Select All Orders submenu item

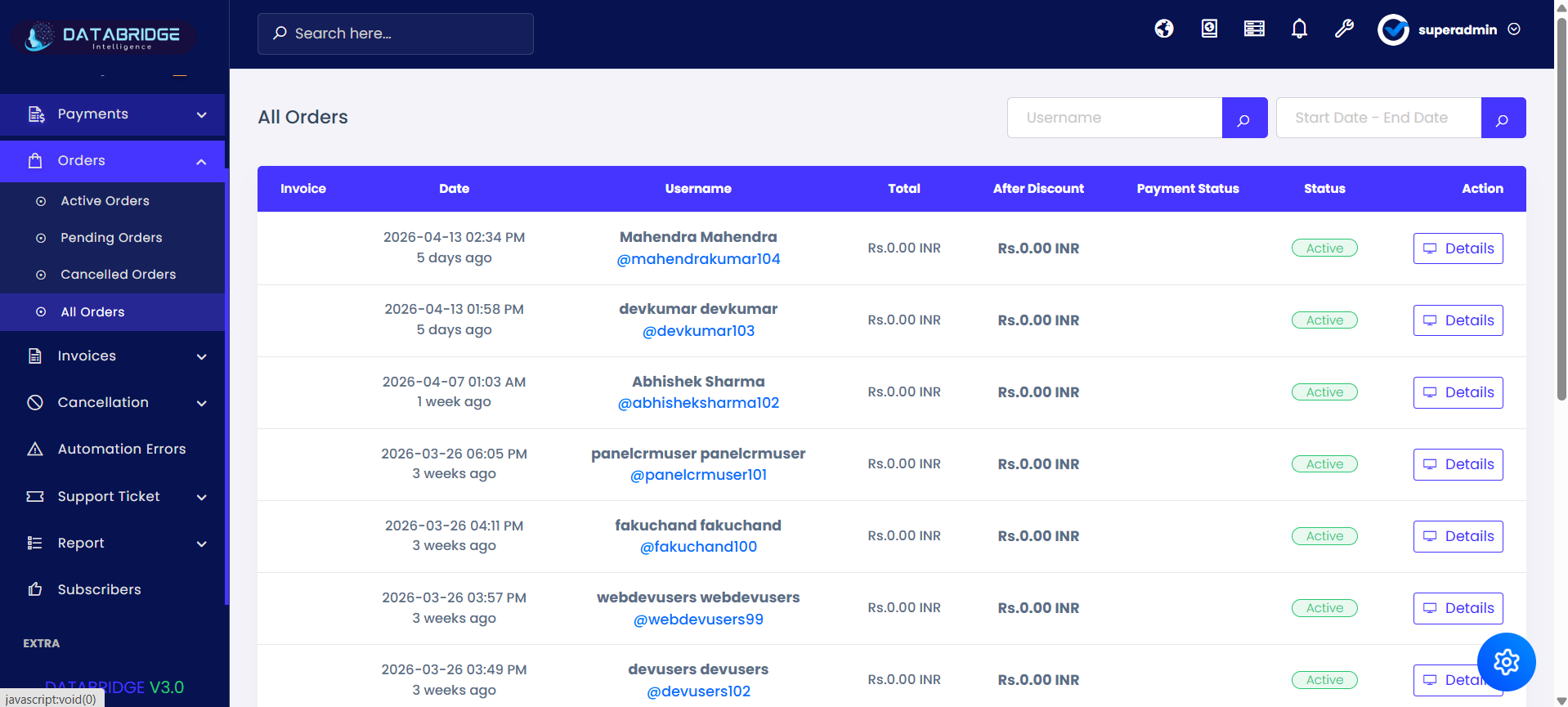(112, 312)
